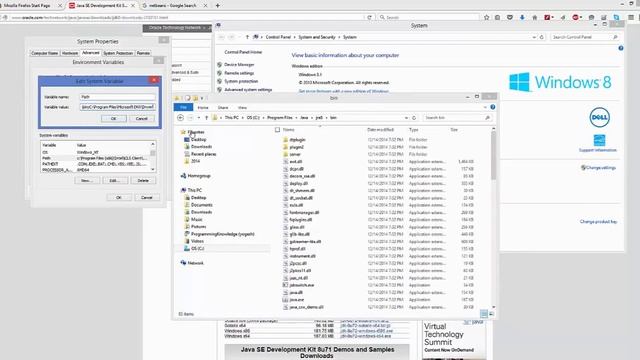Open the dtplugin folder
This screenshot has width=640, height=360.
[x=297, y=140]
